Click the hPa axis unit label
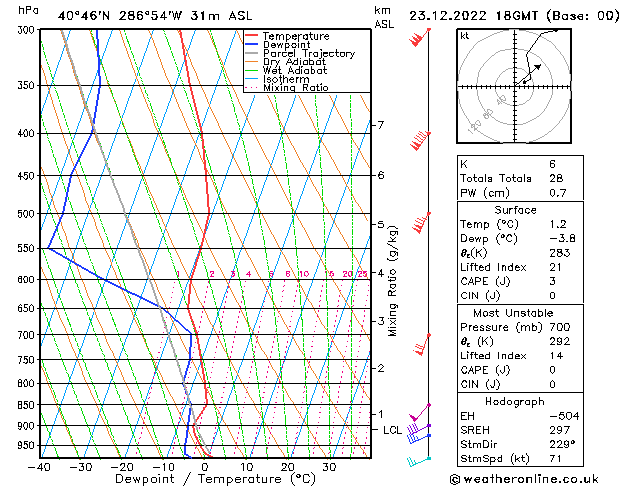Screen dimensions: 629x486 (28, 10)
